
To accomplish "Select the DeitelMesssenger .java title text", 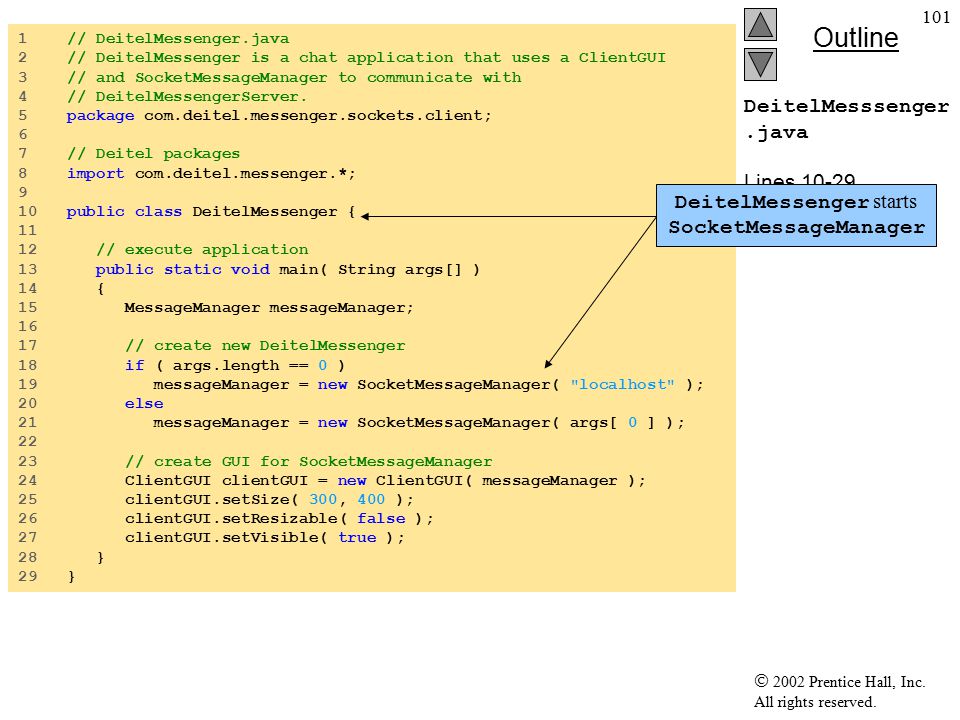I will (846, 119).
